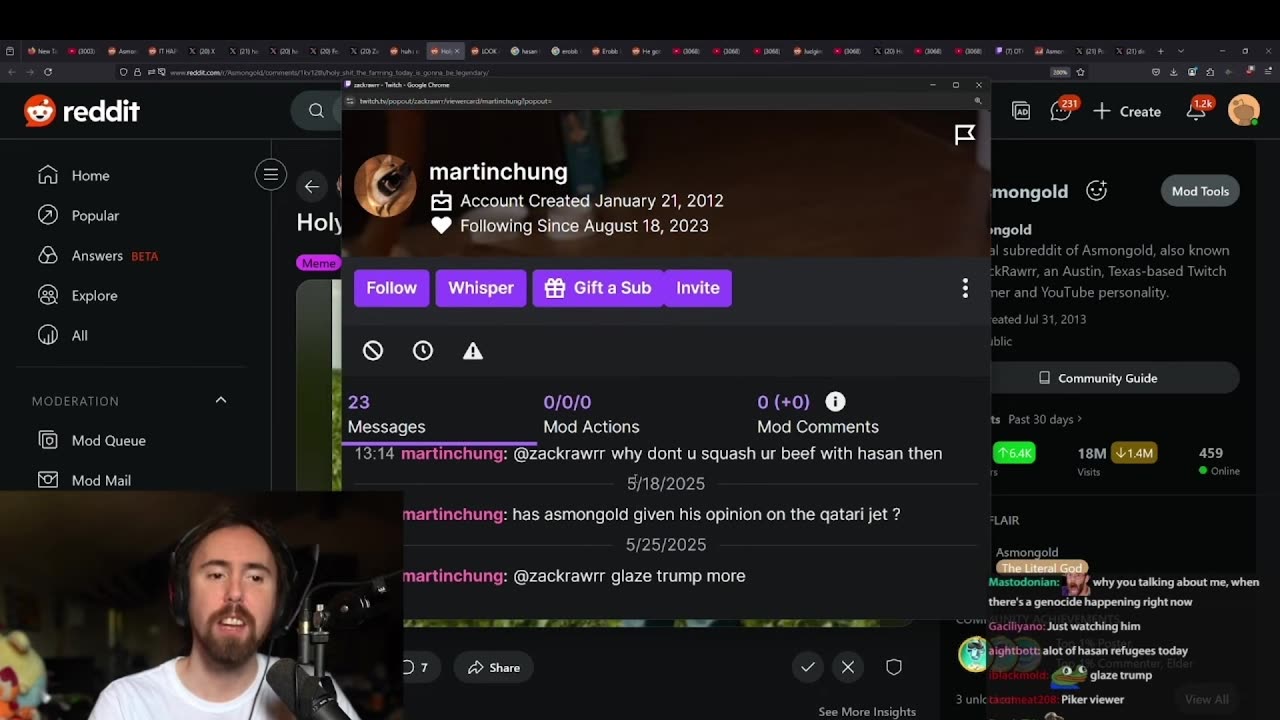This screenshot has height=720, width=1280.
Task: Open All in Reddit sidebar
Action: tap(62, 335)
